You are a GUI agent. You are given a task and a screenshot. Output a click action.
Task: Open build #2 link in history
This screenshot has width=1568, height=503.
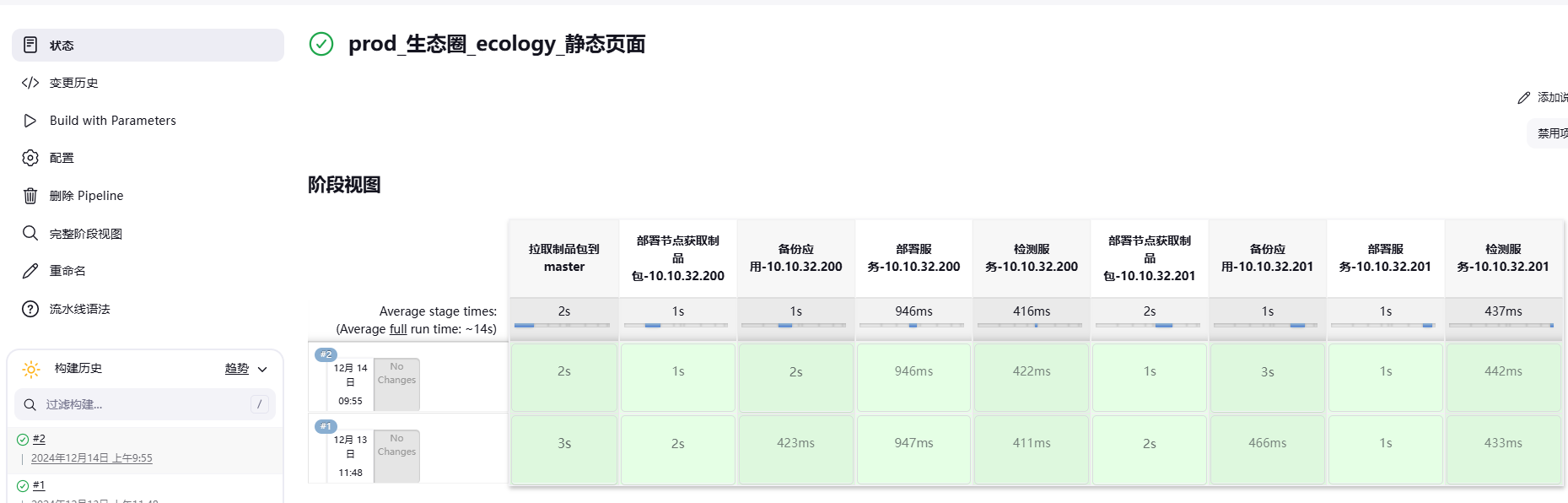(39, 439)
